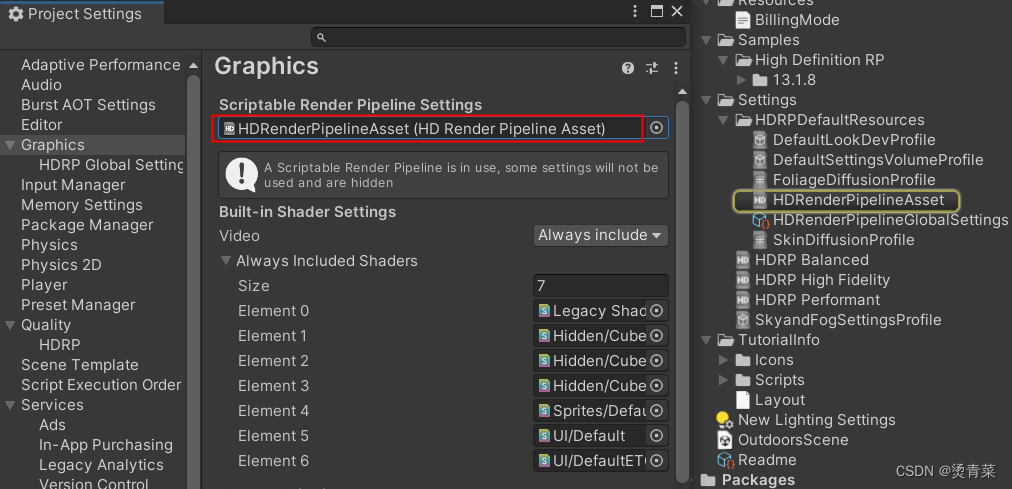Click the search magnifier icon in settings

point(321,37)
